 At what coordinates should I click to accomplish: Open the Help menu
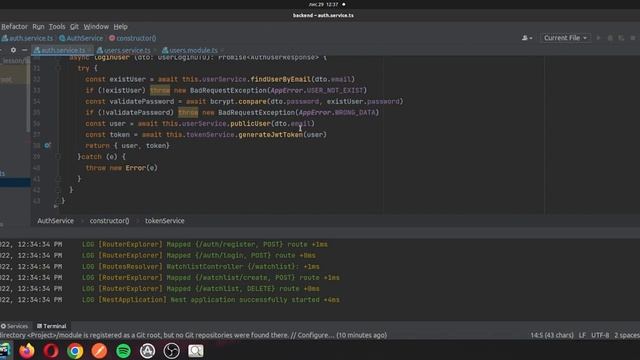(120, 27)
